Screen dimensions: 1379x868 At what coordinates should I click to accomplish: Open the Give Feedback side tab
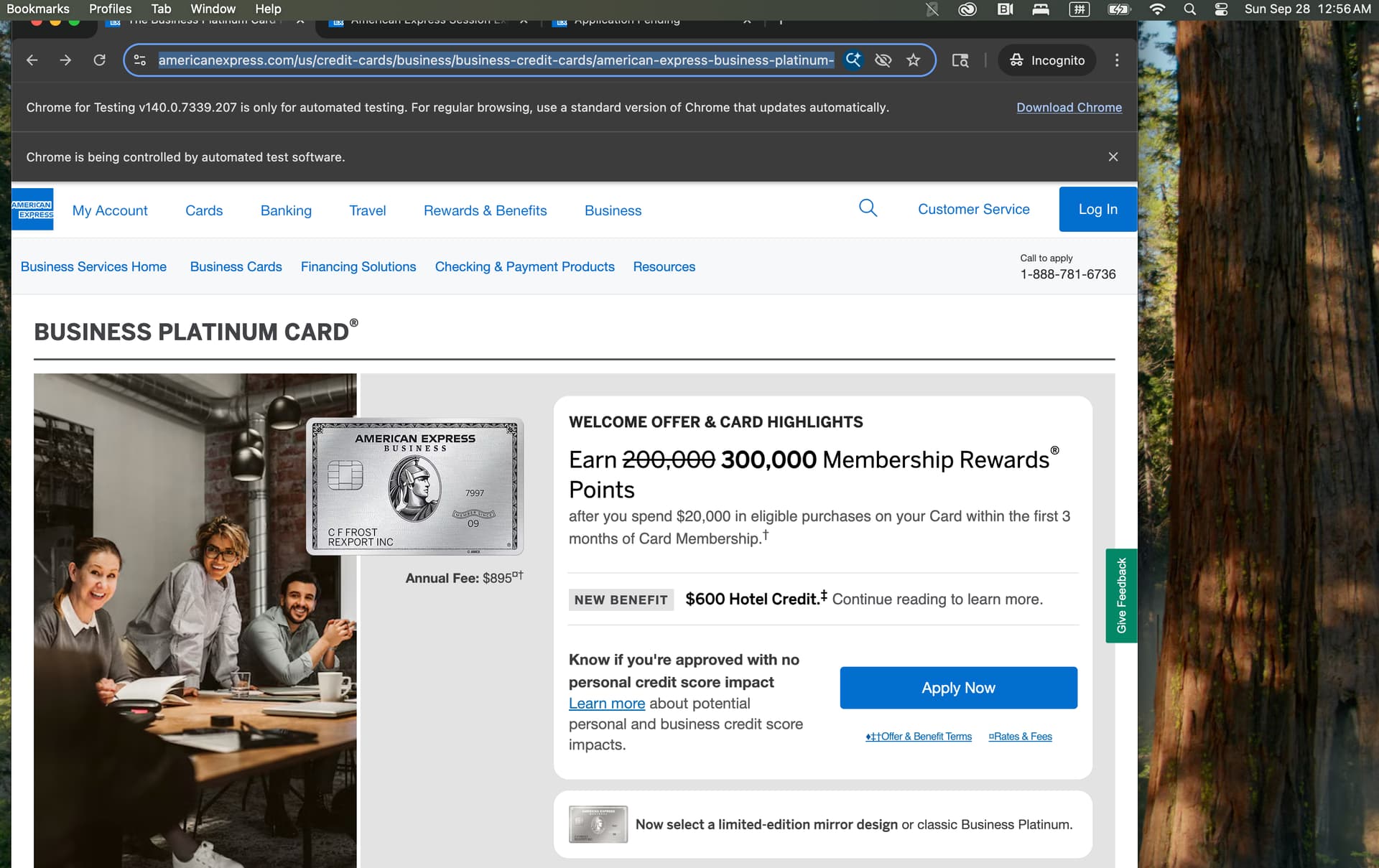point(1120,595)
